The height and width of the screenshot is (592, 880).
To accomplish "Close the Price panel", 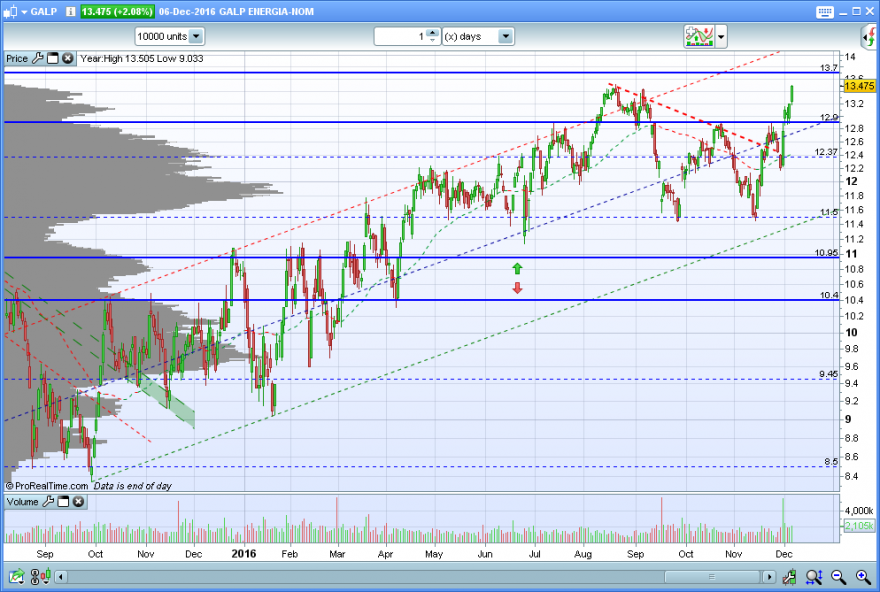I will coord(67,58).
